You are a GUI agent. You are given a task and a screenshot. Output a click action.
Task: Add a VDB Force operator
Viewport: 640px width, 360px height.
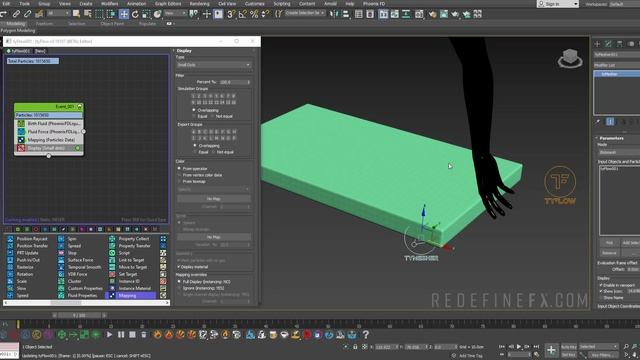[x=73, y=274]
